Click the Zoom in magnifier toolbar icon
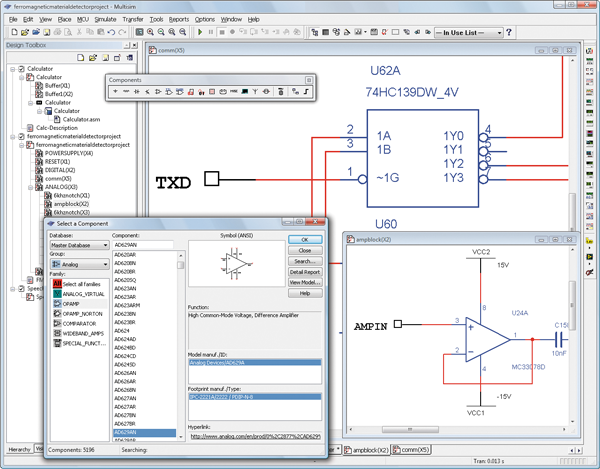This screenshot has height=469, width=600. pyautogui.click(x=150, y=32)
